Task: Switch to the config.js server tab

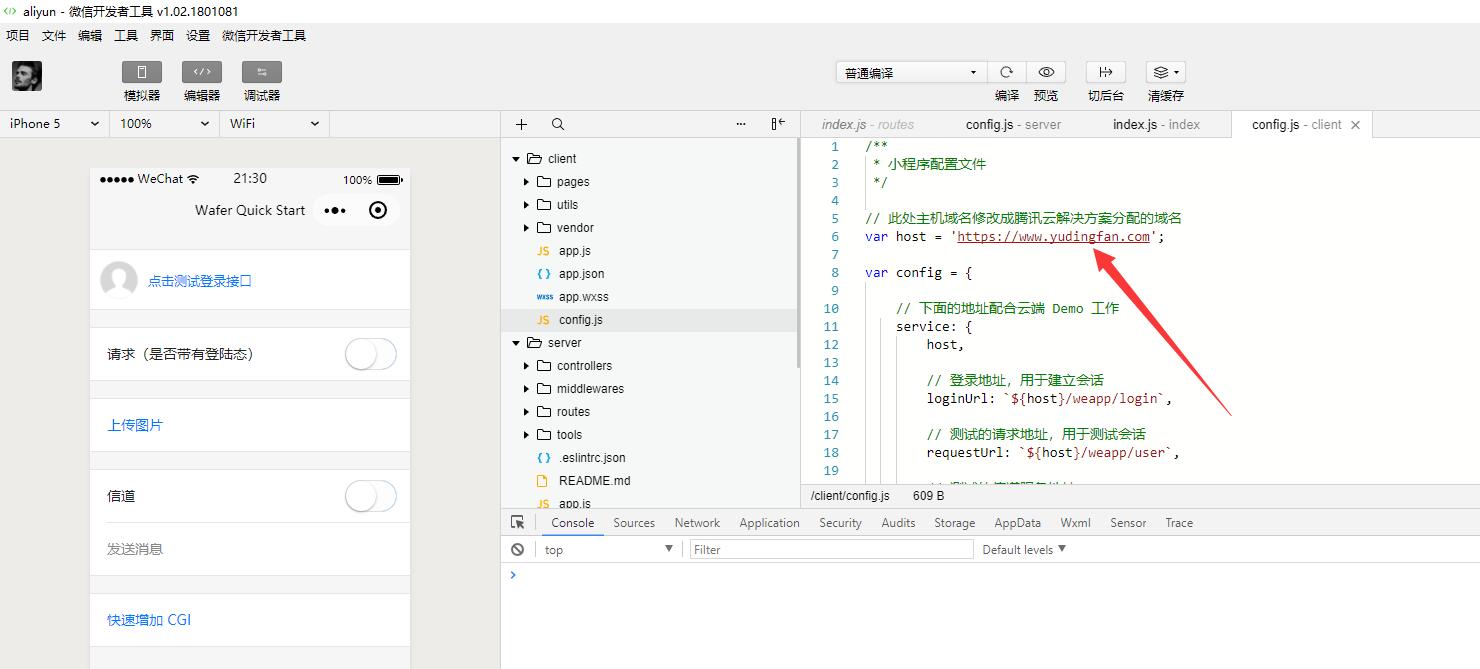Action: click(1013, 124)
